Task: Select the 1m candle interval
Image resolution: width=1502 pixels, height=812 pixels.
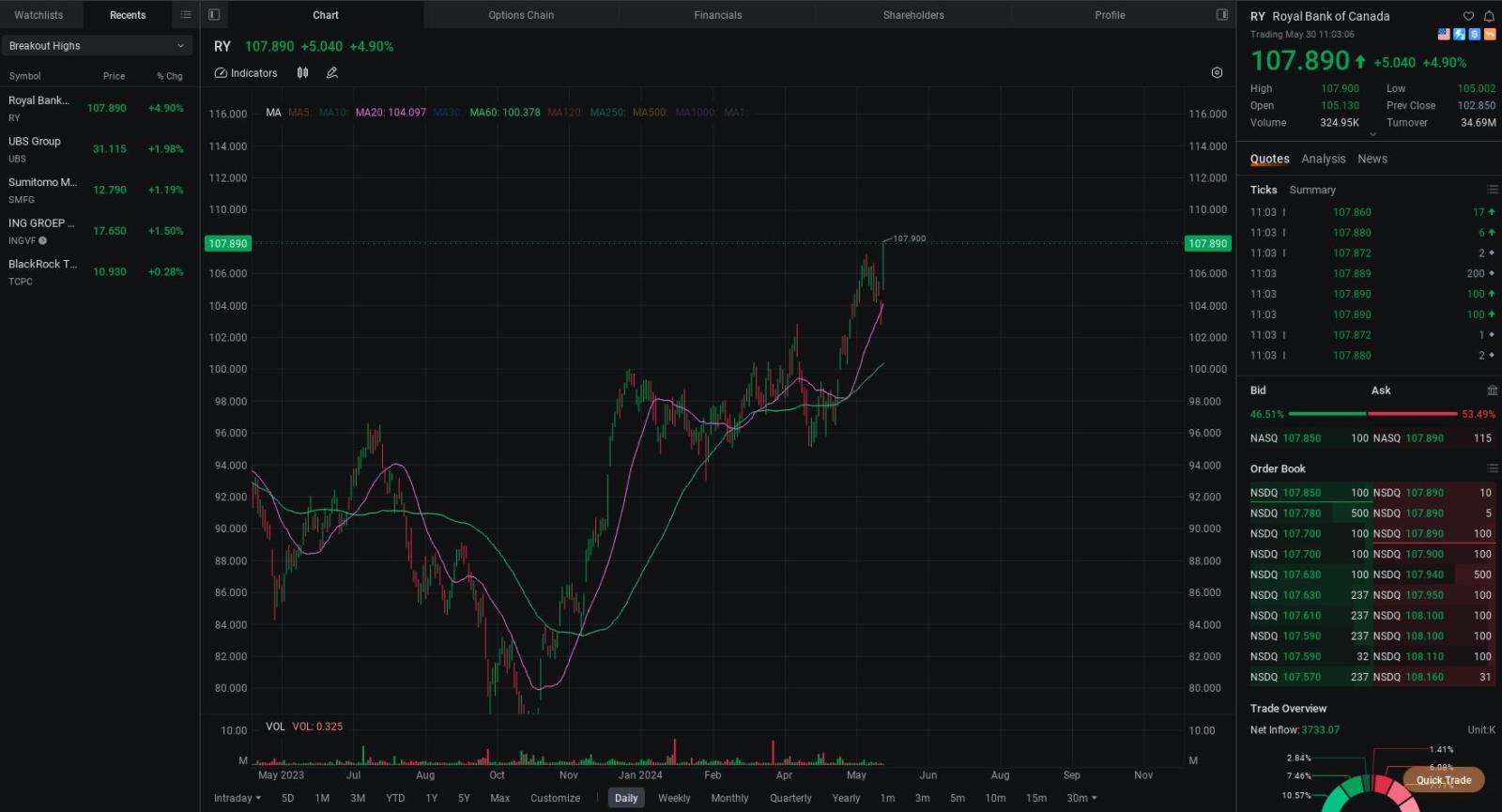Action: [887, 798]
